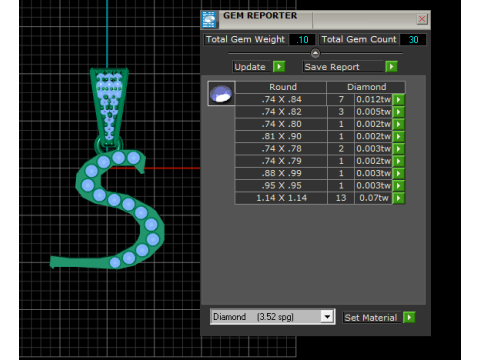480x360 pixels.
Task: Click green arrow in the 0.012tw row
Action: pyautogui.click(x=398, y=100)
